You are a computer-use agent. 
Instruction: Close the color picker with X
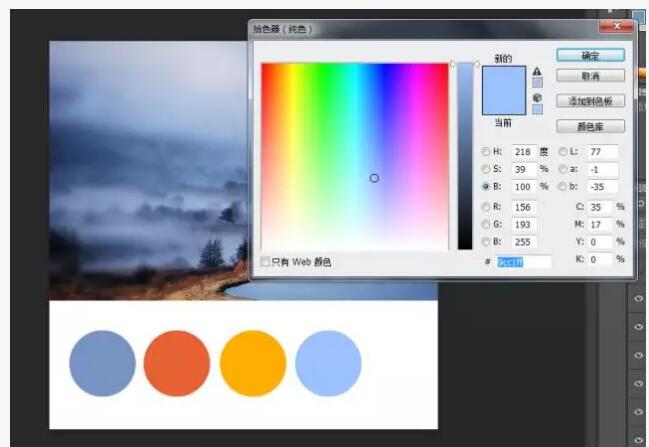[x=616, y=26]
